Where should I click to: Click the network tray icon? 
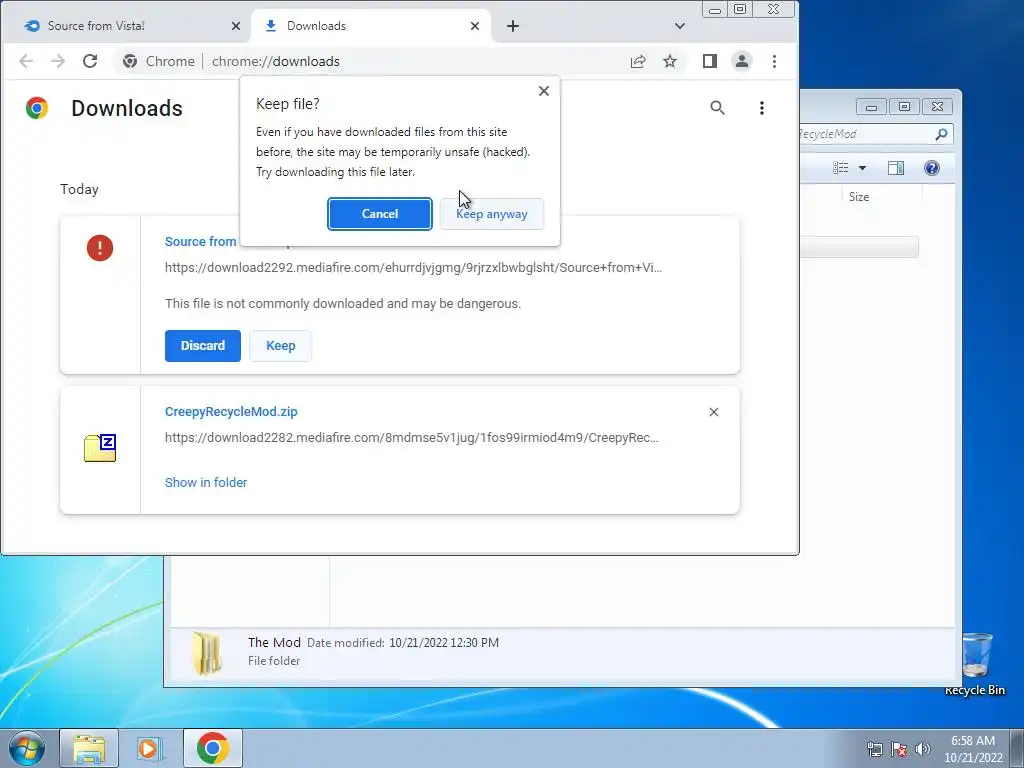[x=874, y=749]
